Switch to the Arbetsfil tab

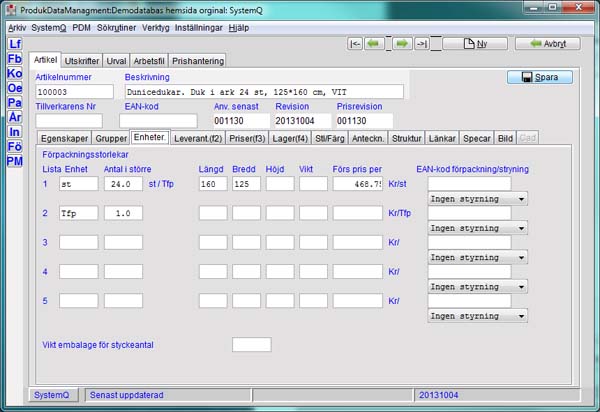149,61
